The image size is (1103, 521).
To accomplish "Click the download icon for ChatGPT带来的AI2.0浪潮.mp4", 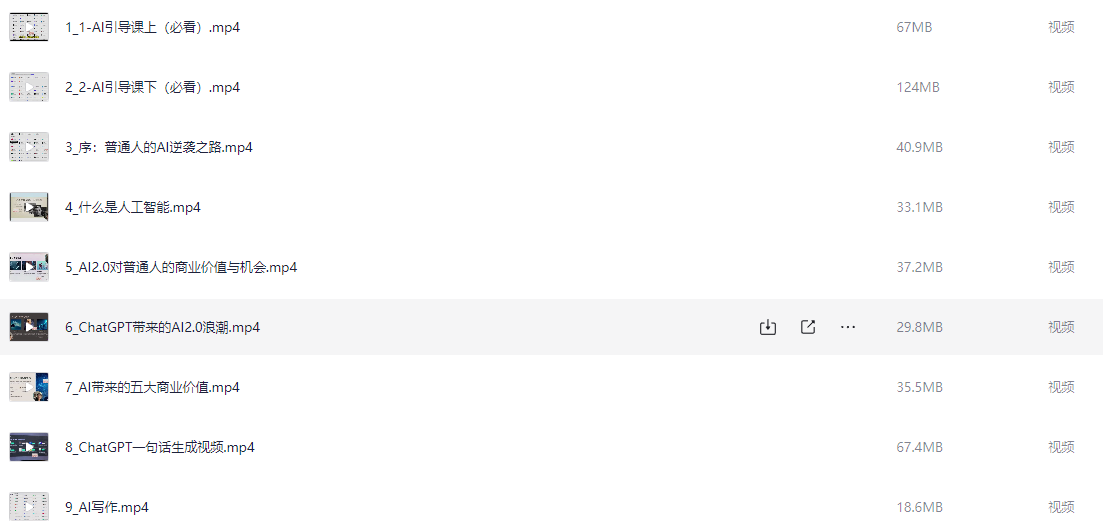I will click(x=767, y=327).
